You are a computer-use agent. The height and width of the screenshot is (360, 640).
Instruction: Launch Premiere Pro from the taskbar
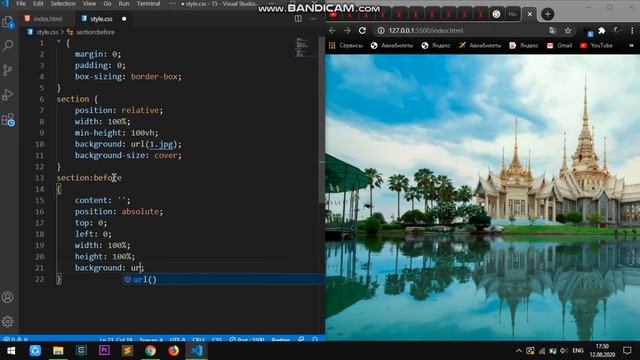[x=104, y=351]
